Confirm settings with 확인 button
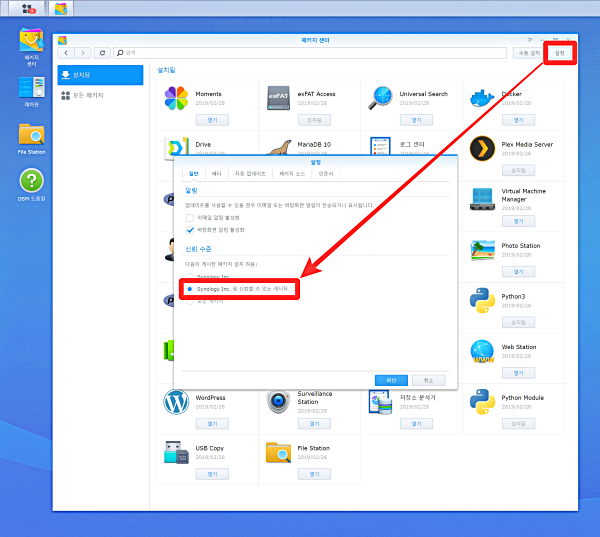This screenshot has height=537, width=600. click(391, 380)
